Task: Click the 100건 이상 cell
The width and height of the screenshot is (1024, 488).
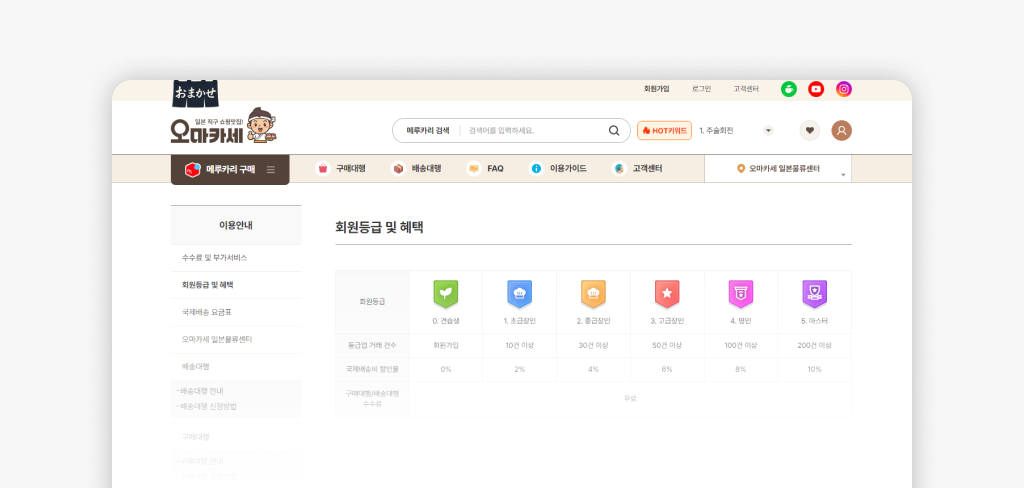Action: [x=741, y=345]
